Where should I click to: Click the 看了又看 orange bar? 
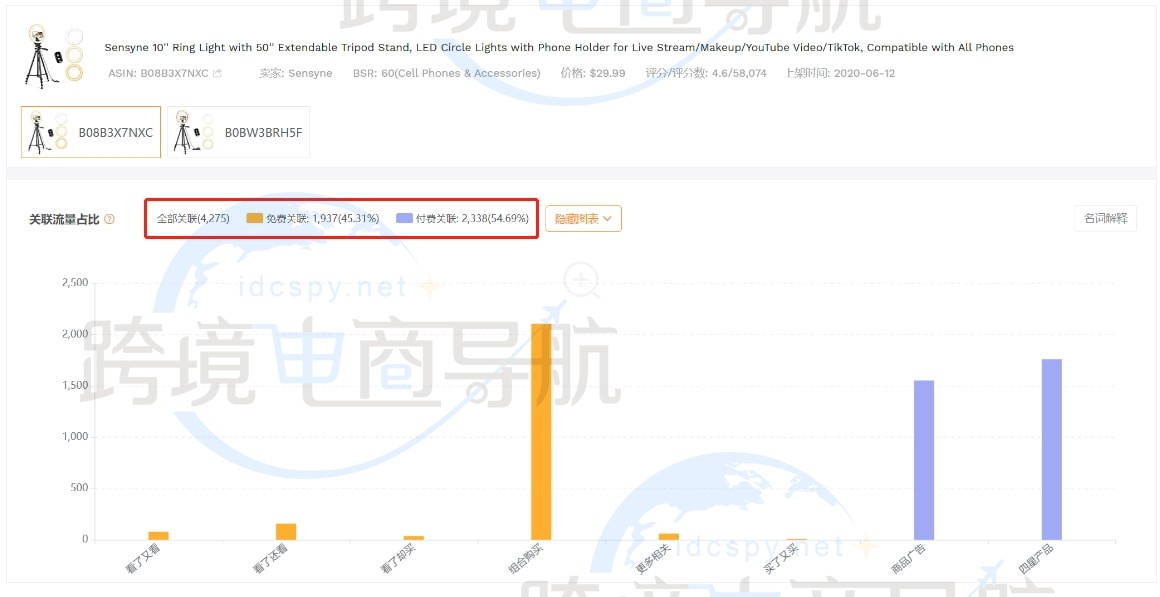[x=158, y=535]
